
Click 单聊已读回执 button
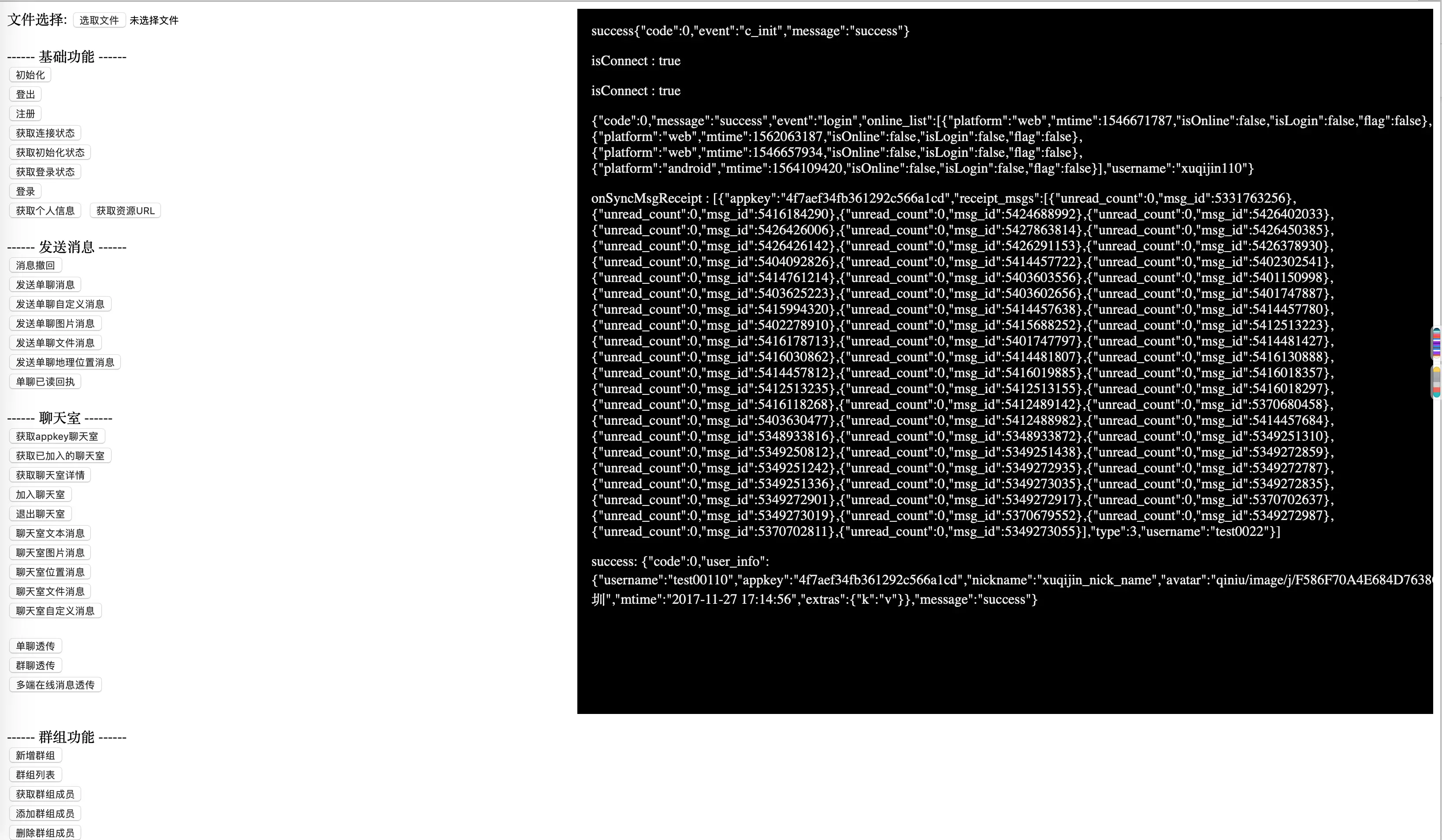[45, 382]
